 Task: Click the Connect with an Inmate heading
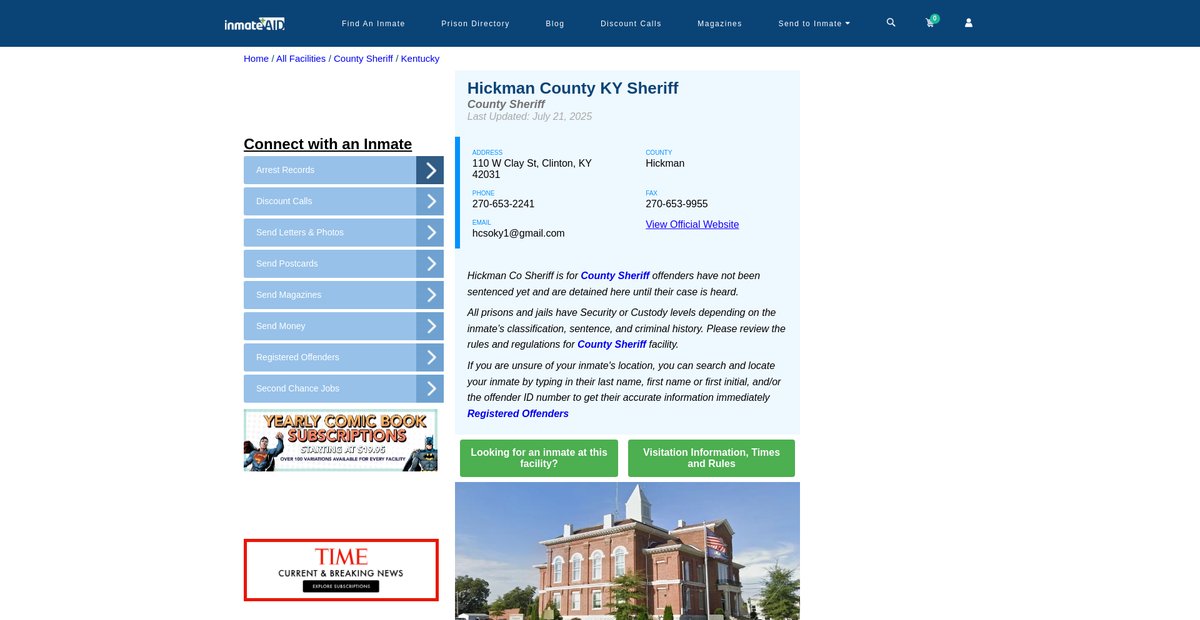328,144
